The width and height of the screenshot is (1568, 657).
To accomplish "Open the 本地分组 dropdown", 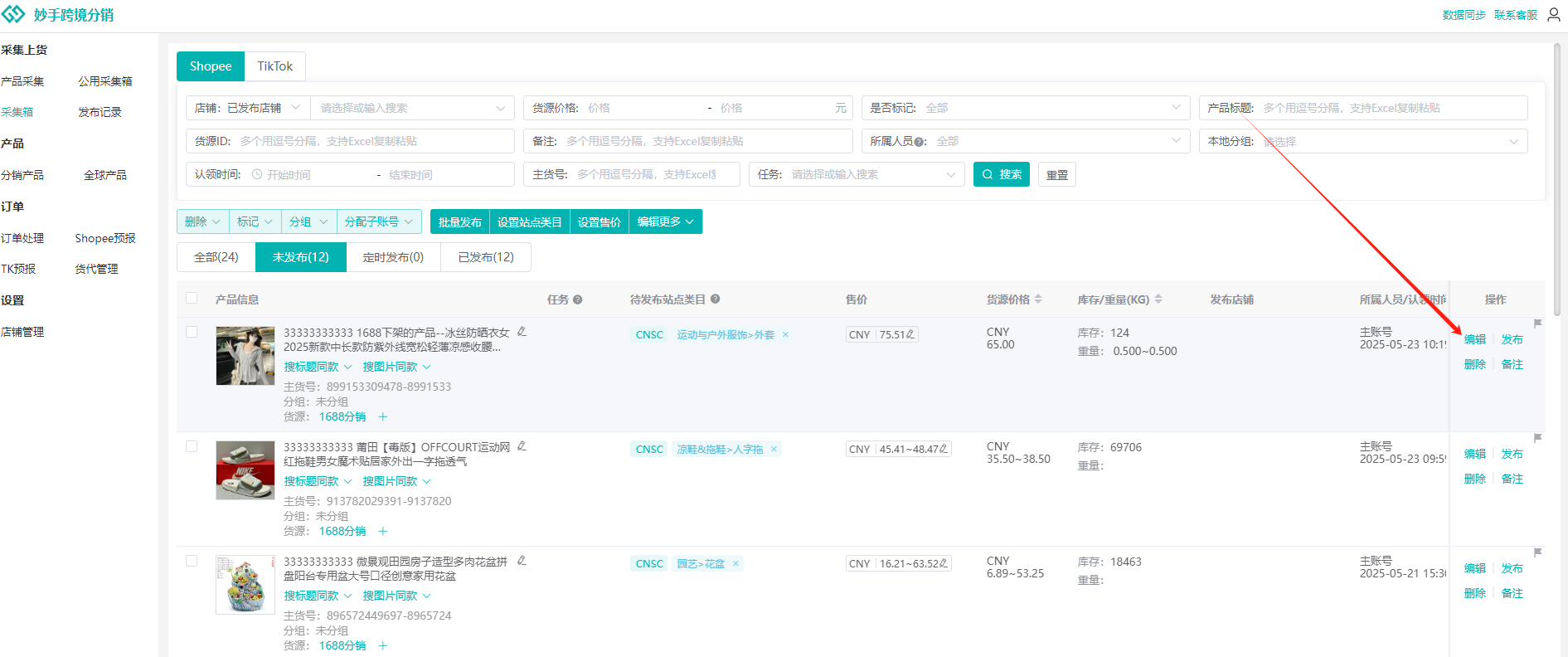I will (x=1363, y=141).
